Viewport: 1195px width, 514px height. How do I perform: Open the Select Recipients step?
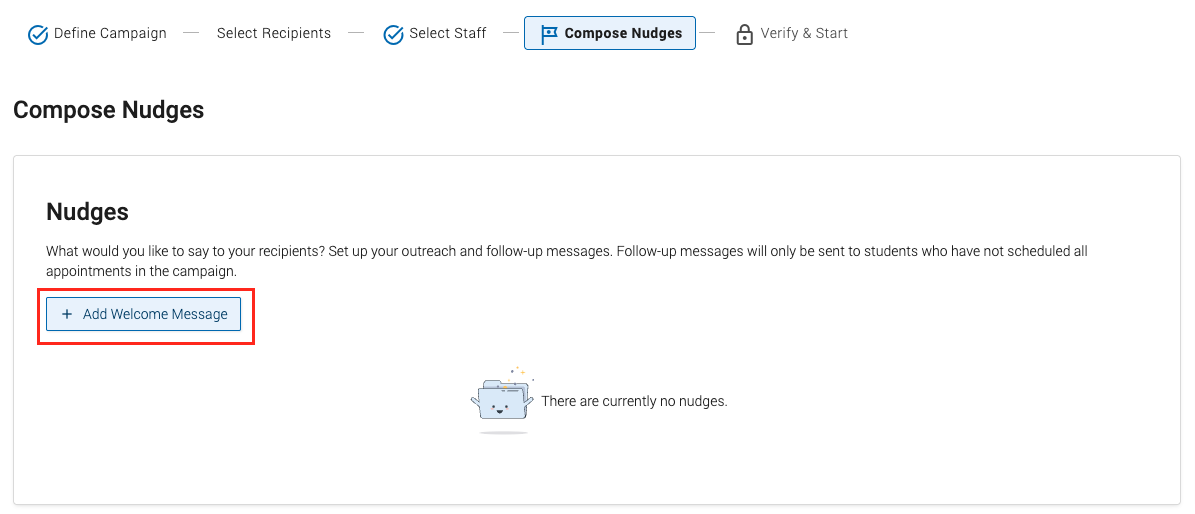[x=274, y=34]
